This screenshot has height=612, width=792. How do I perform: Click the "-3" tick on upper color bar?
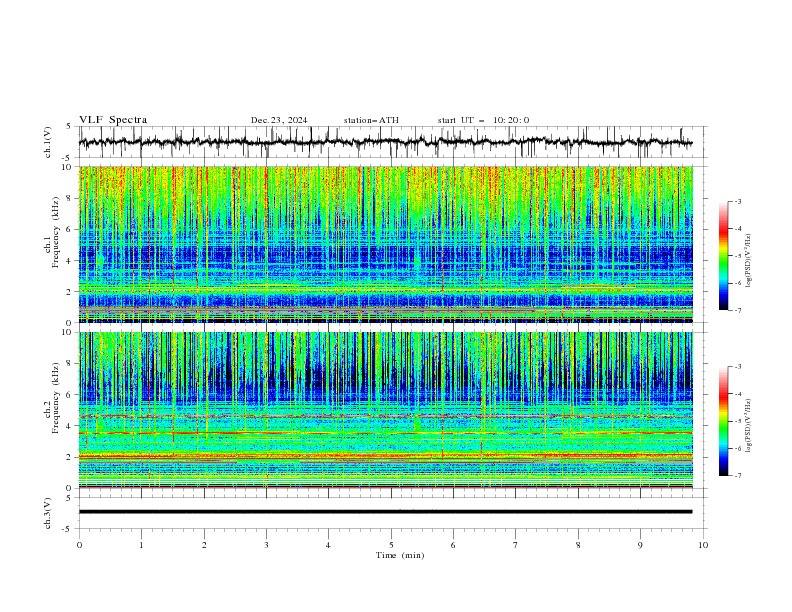(x=737, y=201)
